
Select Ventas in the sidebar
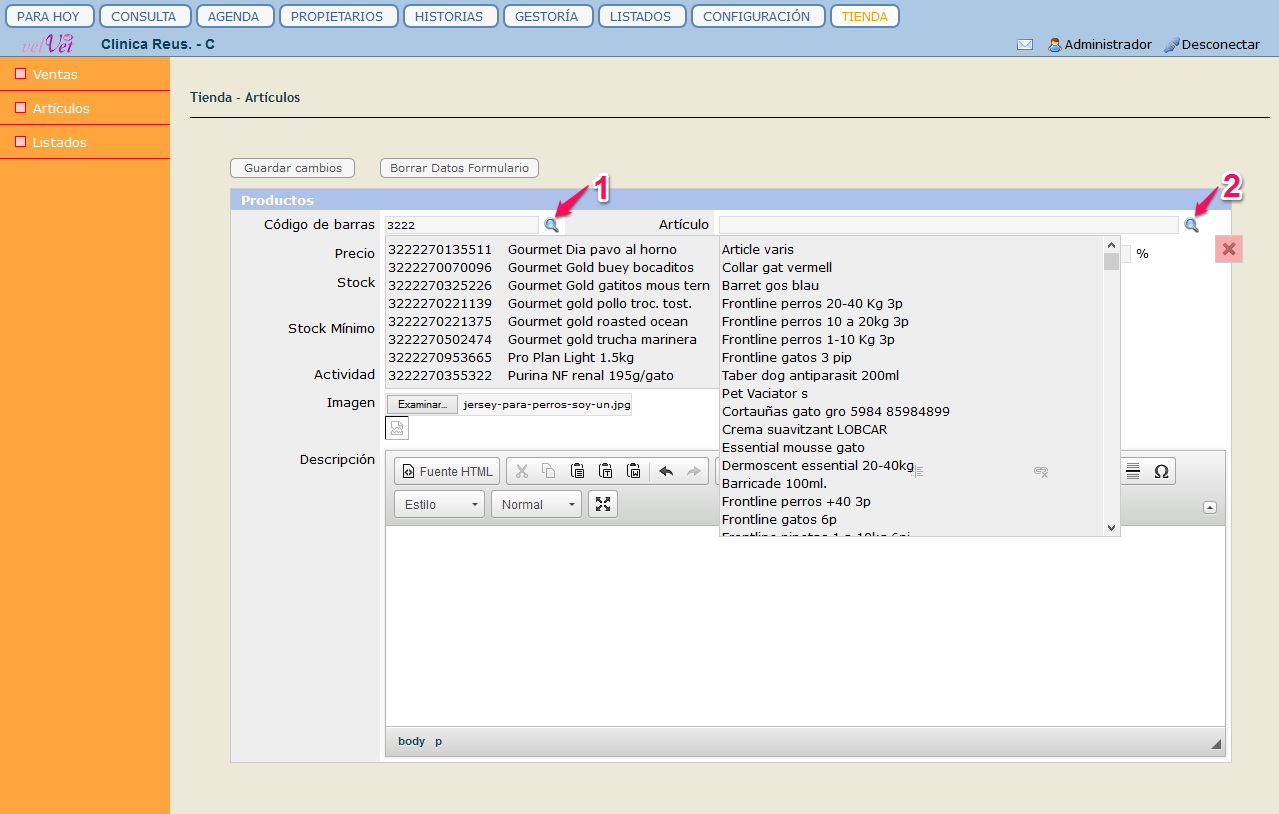point(55,74)
